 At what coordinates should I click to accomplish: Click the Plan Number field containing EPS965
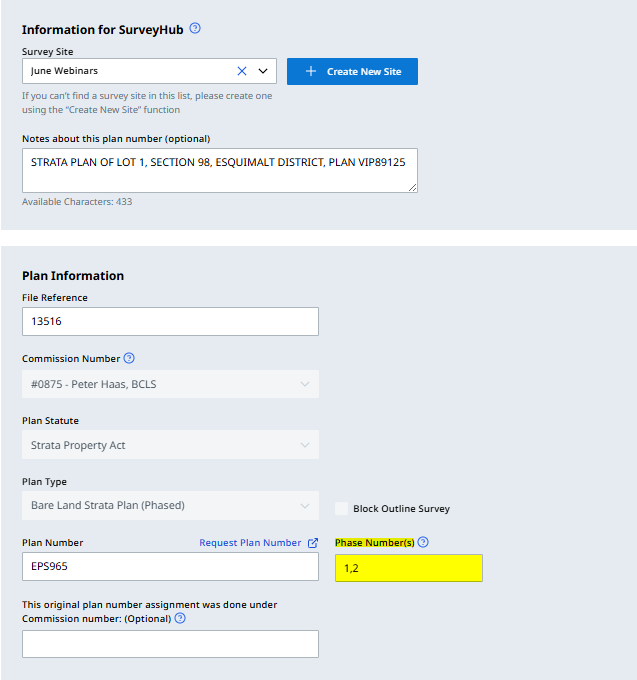[170, 567]
